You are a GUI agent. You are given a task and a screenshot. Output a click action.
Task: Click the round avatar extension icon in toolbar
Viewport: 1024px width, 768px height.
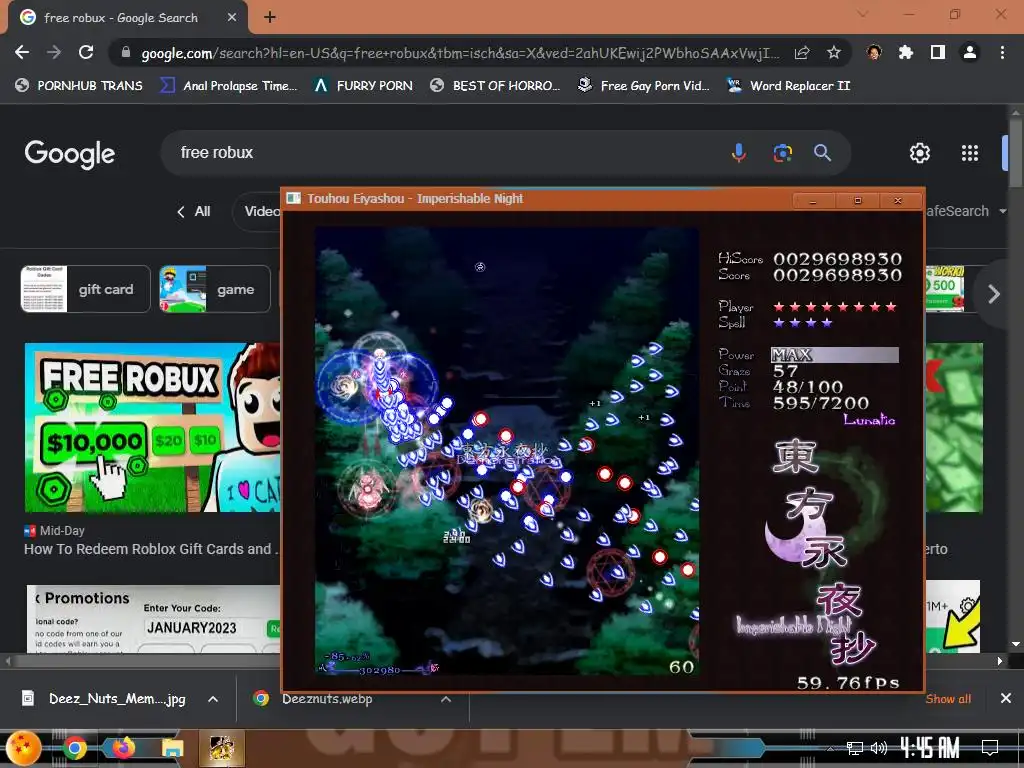(874, 52)
